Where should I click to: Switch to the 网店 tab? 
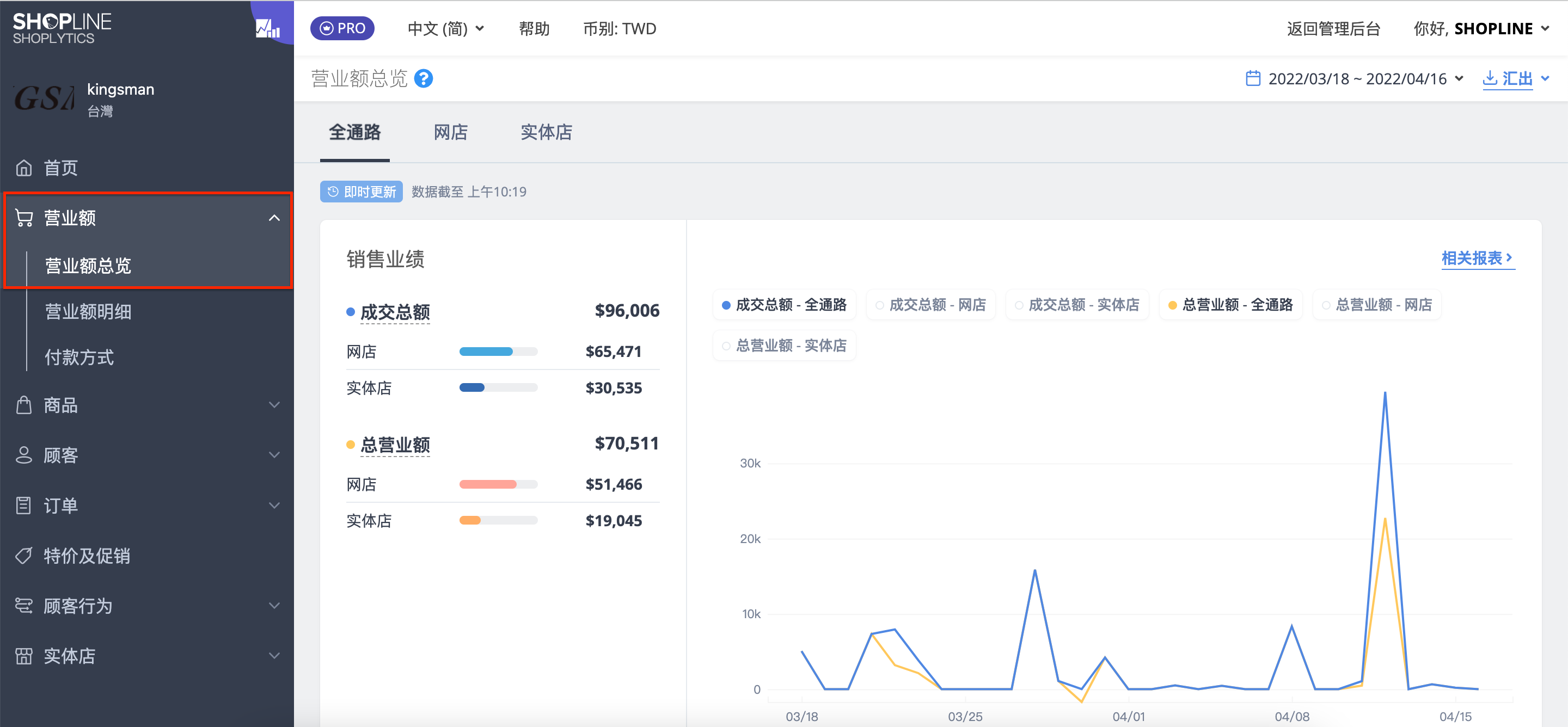pos(450,132)
